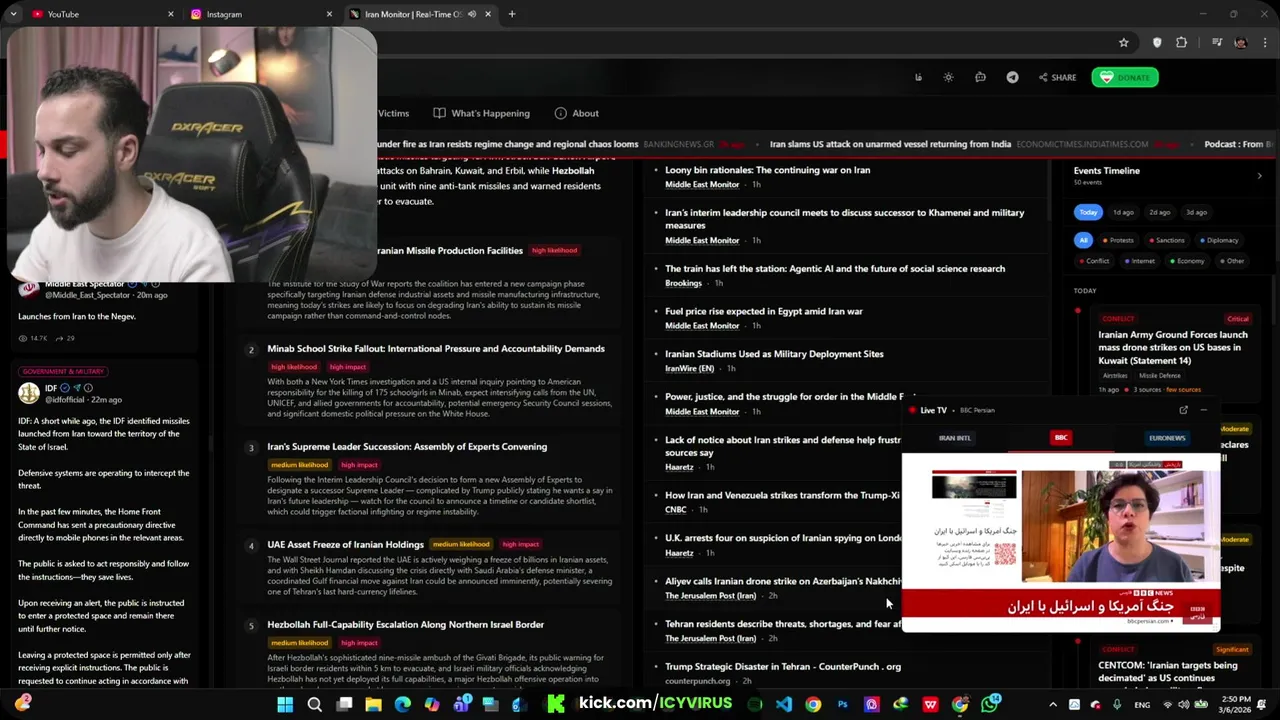Screen dimensions: 1280x720
Task: Minimize the Live TV panel
Action: pyautogui.click(x=1204, y=410)
